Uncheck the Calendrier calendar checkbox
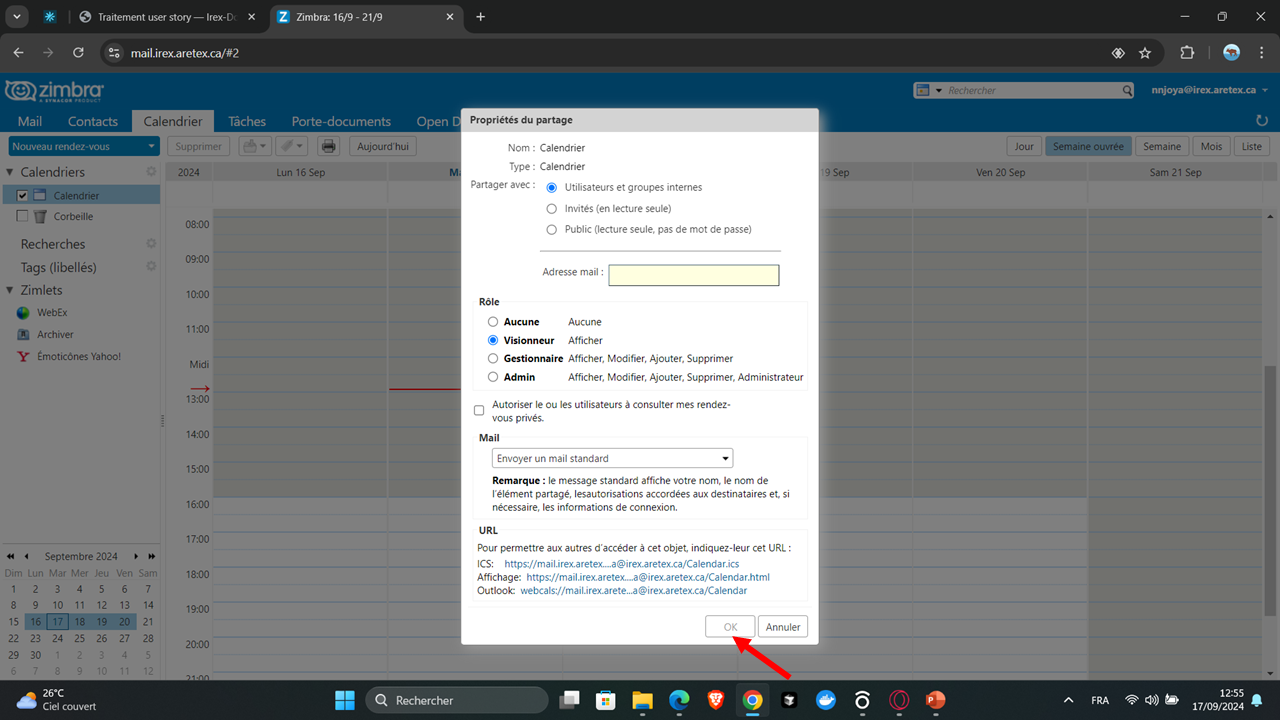This screenshot has width=1280, height=720. pyautogui.click(x=22, y=196)
